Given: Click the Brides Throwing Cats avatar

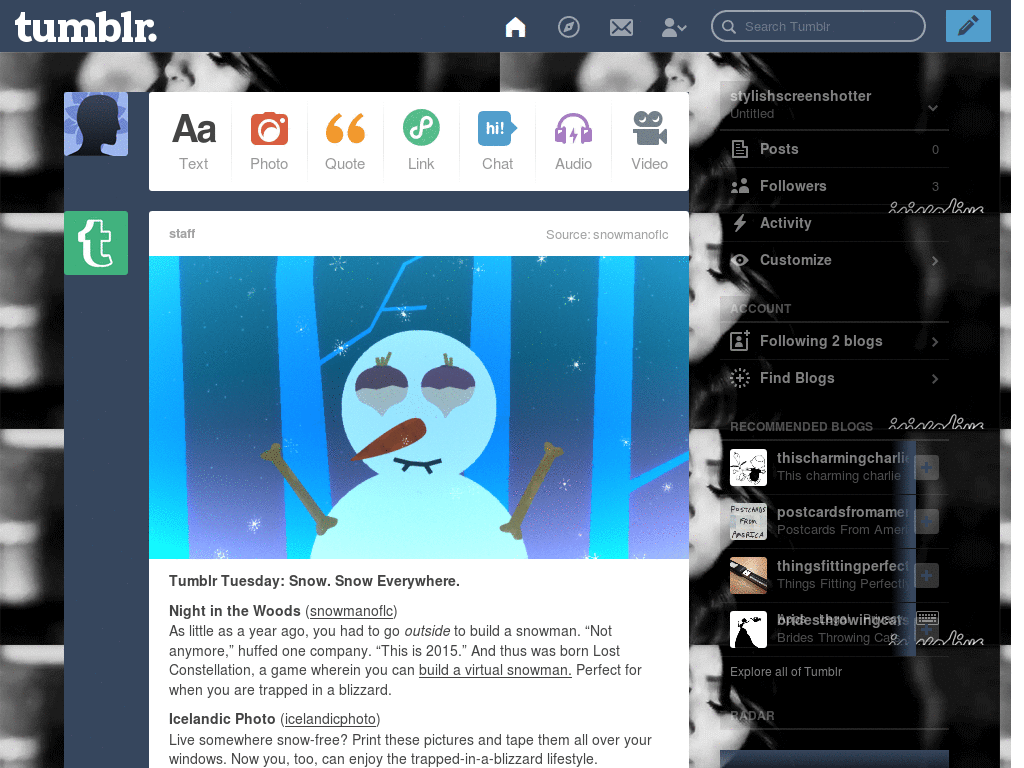Looking at the screenshot, I should click(x=748, y=629).
